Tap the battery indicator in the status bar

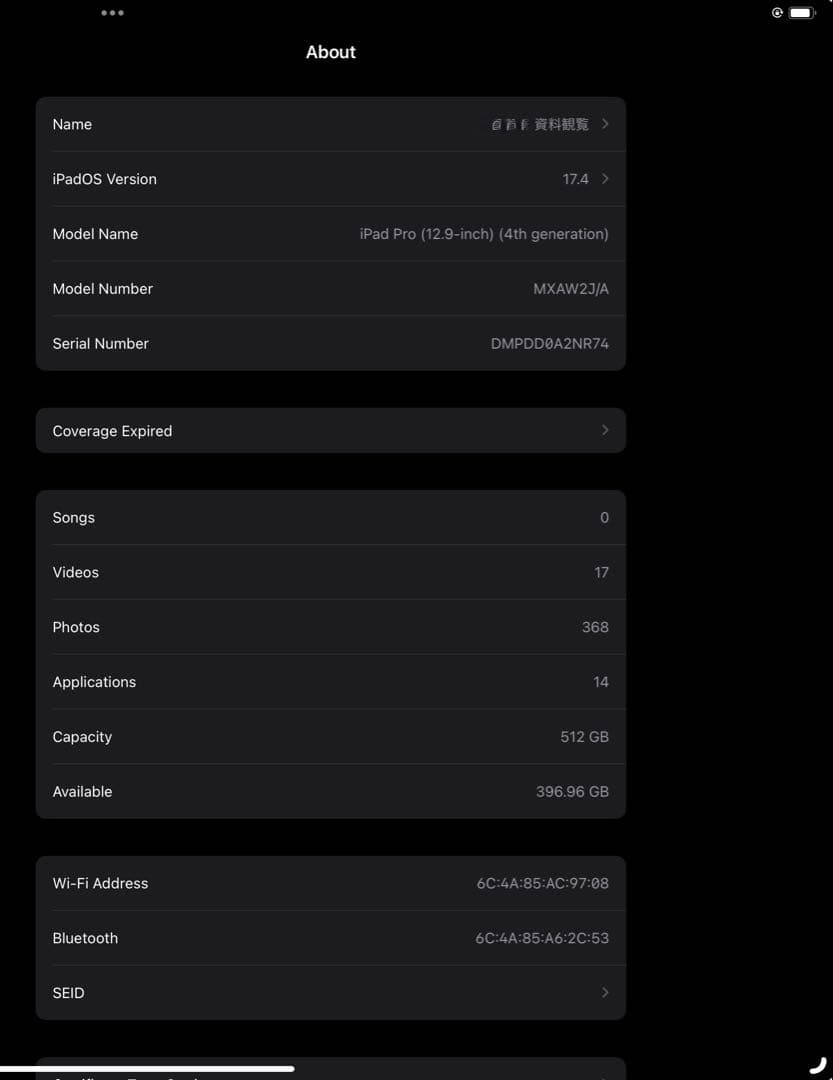point(802,12)
